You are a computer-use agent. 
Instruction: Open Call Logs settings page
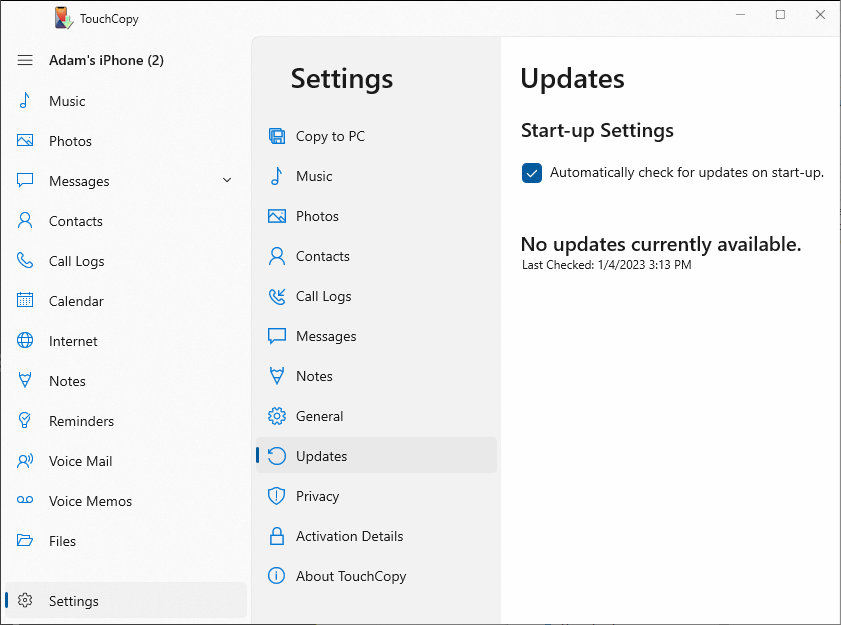click(x=377, y=296)
